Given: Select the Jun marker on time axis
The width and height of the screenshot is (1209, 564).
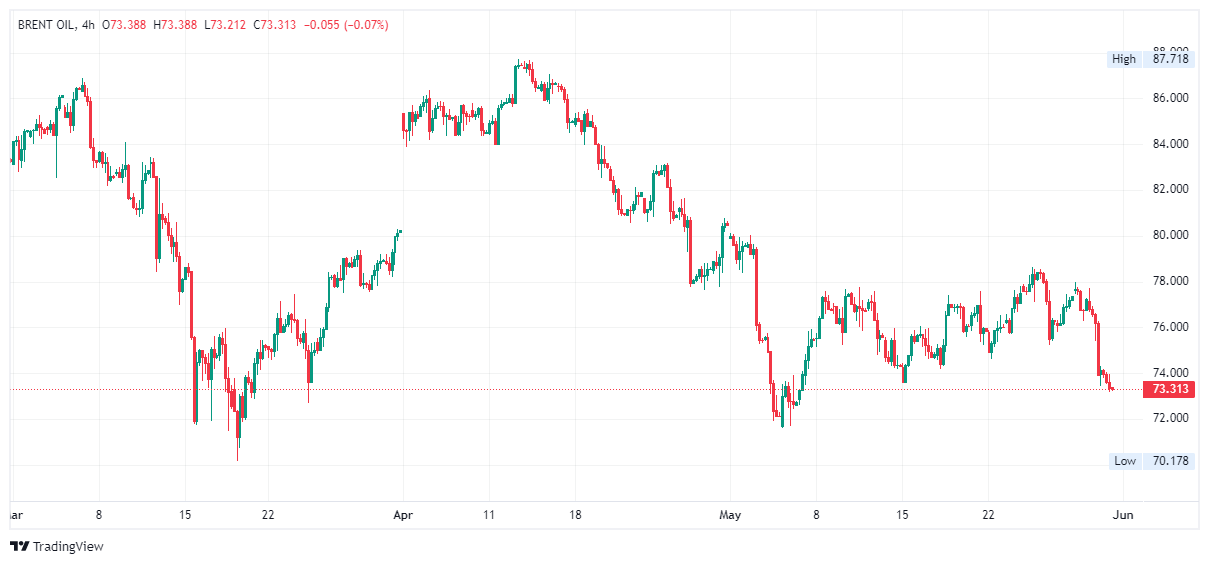Looking at the screenshot, I should point(1122,515).
